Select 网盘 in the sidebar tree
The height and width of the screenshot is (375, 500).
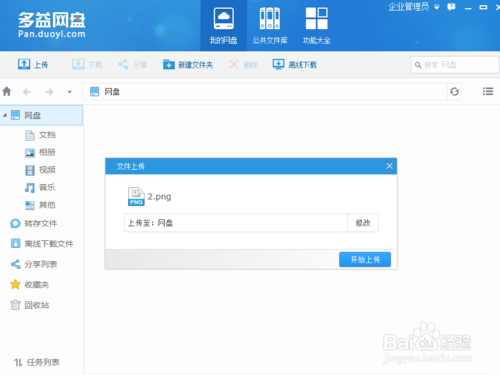(41, 115)
